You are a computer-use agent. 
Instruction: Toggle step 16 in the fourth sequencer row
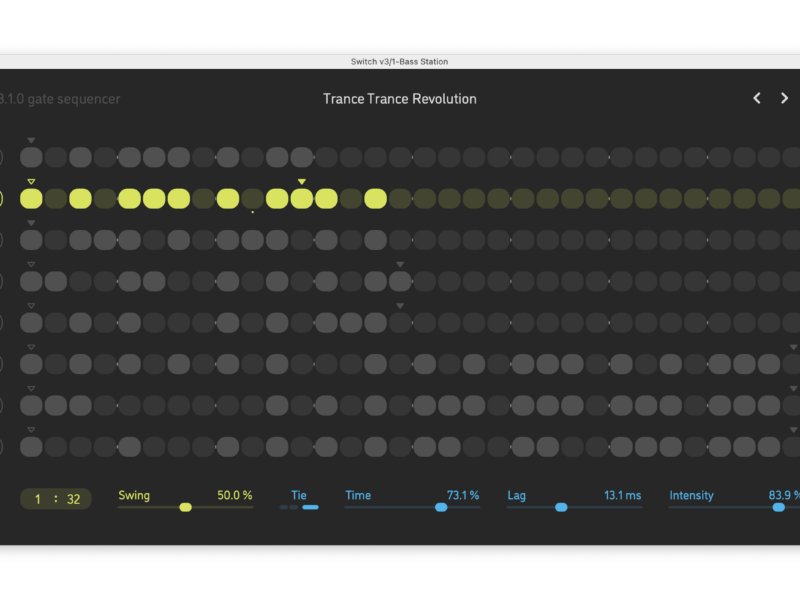pyautogui.click(x=400, y=281)
